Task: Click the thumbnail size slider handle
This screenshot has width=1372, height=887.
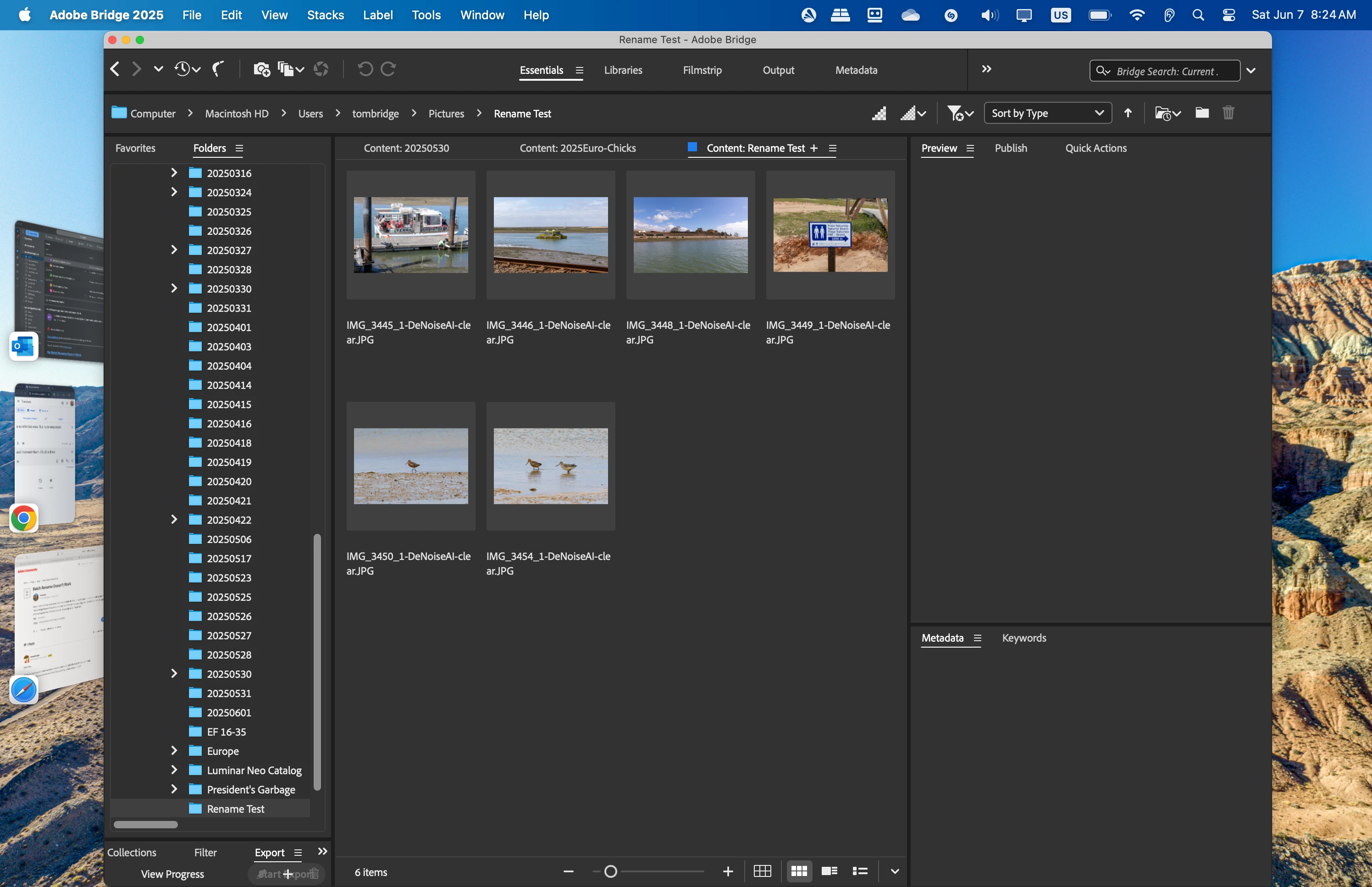Action: [x=611, y=871]
